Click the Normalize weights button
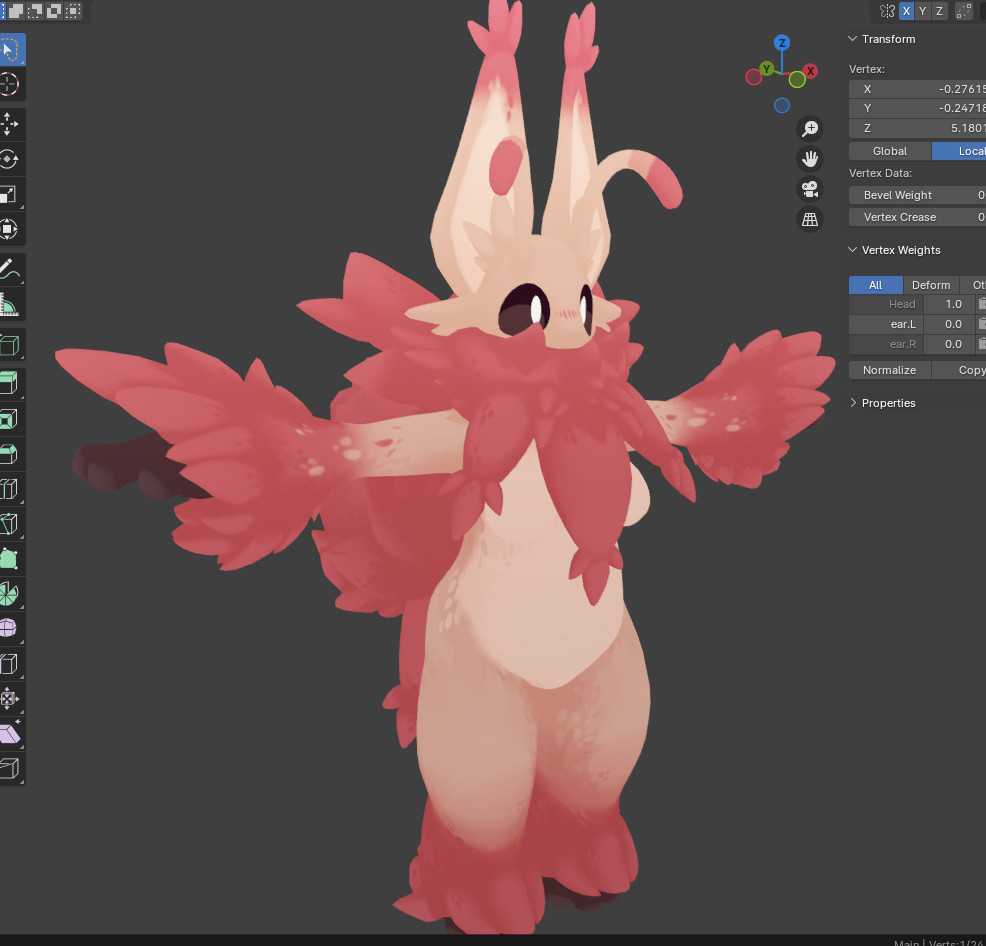The image size is (986, 946). coord(889,370)
